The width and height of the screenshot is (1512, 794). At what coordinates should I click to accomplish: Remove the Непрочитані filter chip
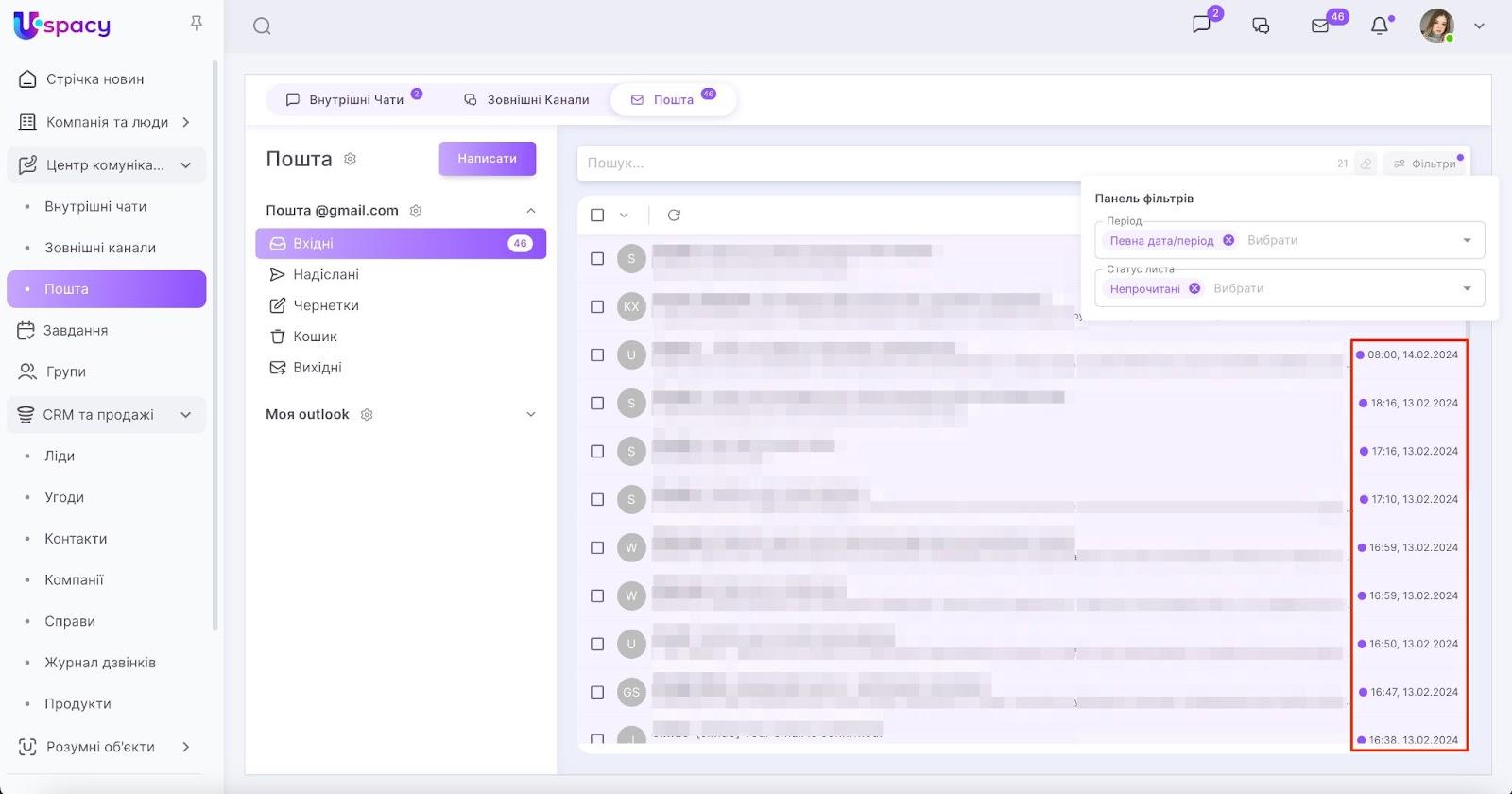coord(1194,288)
